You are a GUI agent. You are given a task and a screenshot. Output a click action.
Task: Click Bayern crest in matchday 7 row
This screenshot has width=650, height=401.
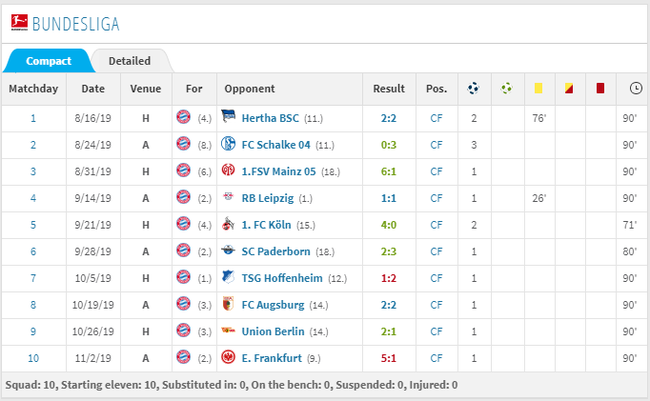point(183,277)
